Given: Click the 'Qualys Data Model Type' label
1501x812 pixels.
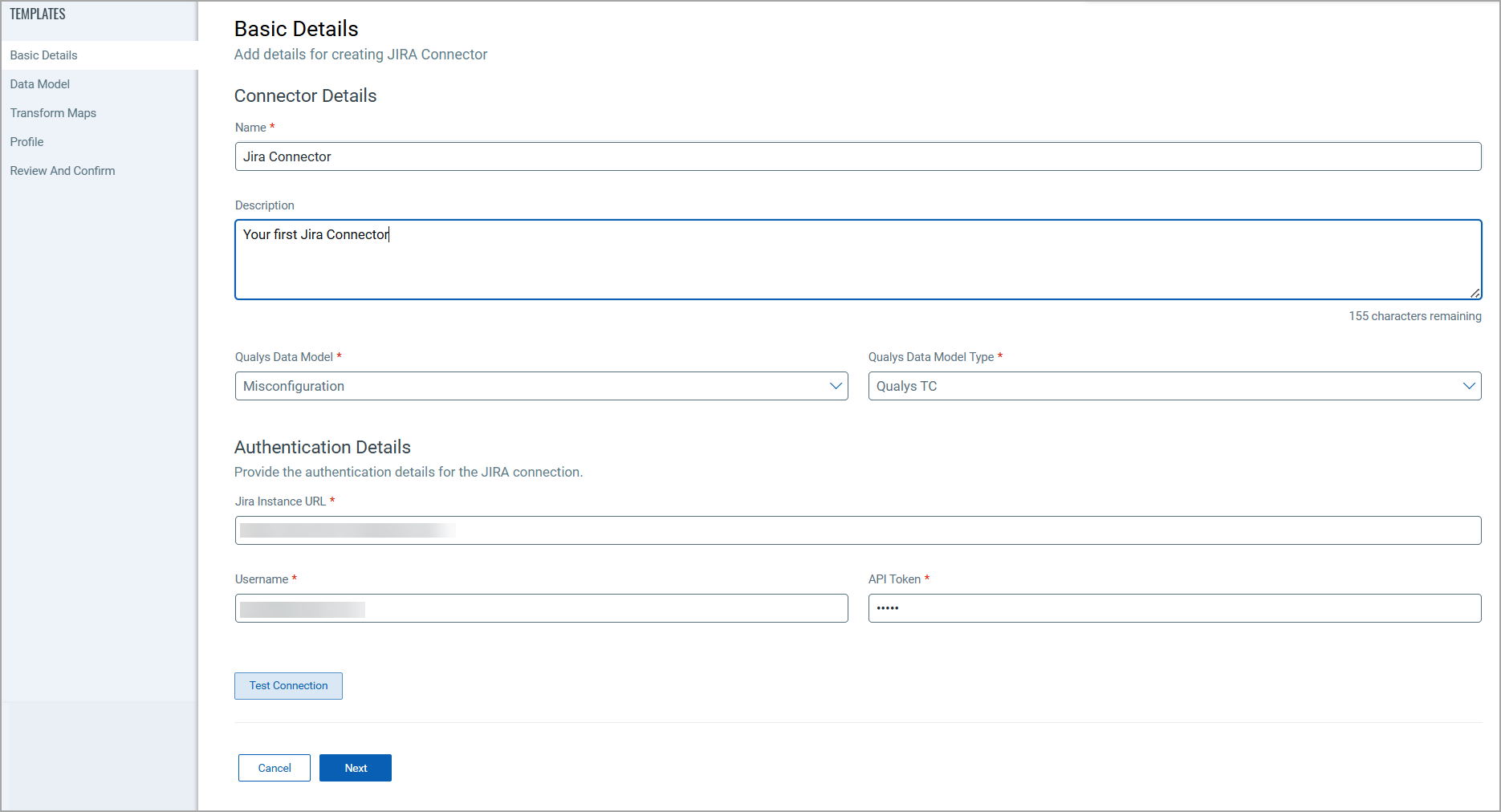Looking at the screenshot, I should (x=931, y=357).
